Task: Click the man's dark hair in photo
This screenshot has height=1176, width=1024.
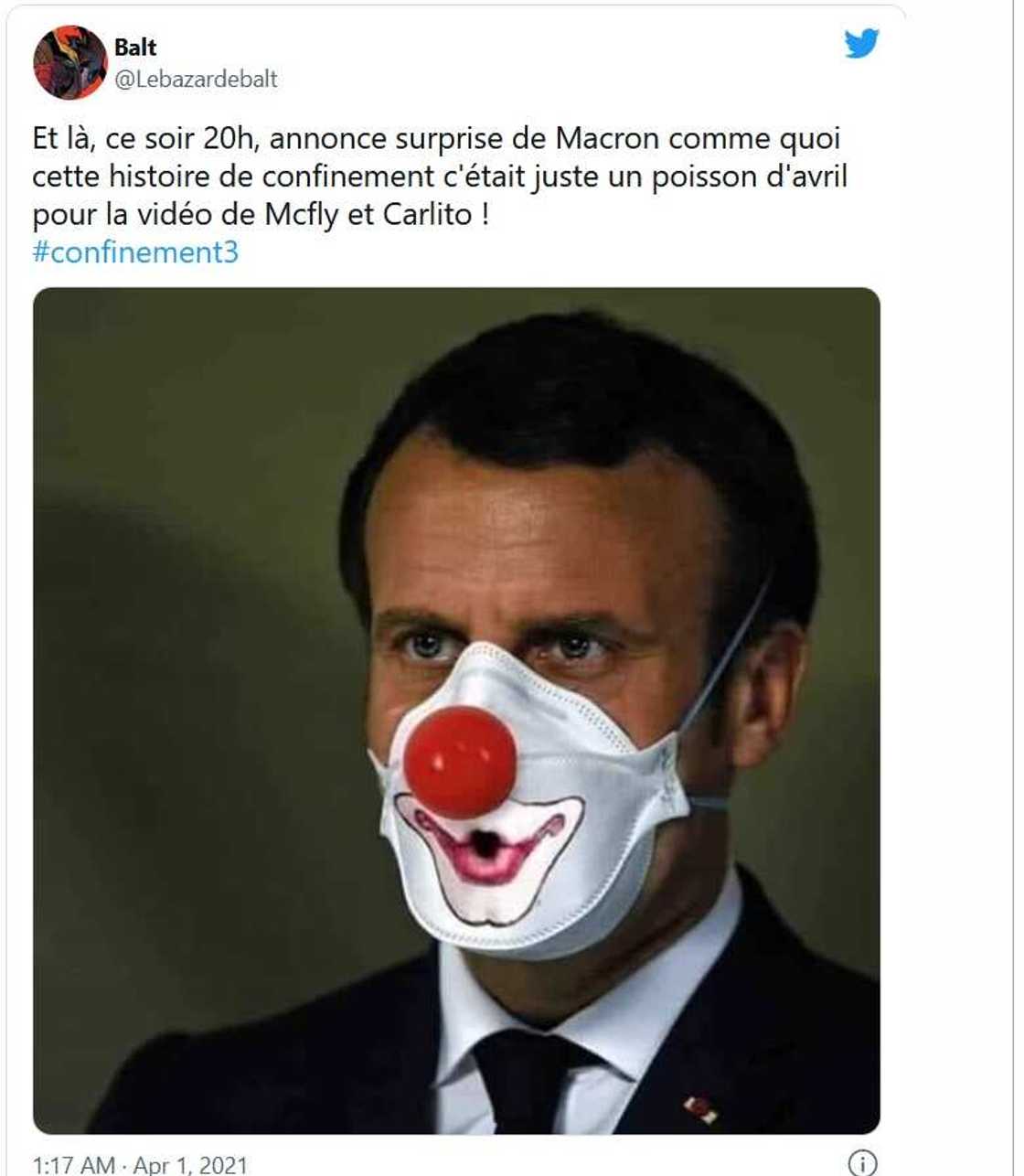Action: tap(585, 402)
